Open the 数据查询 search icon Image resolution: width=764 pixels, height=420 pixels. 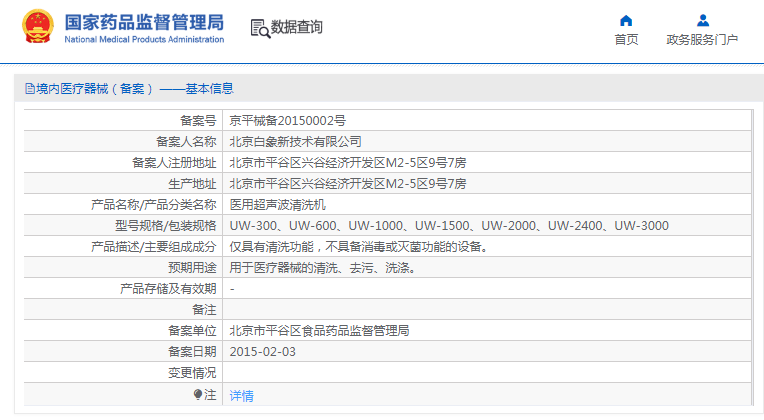coord(260,29)
